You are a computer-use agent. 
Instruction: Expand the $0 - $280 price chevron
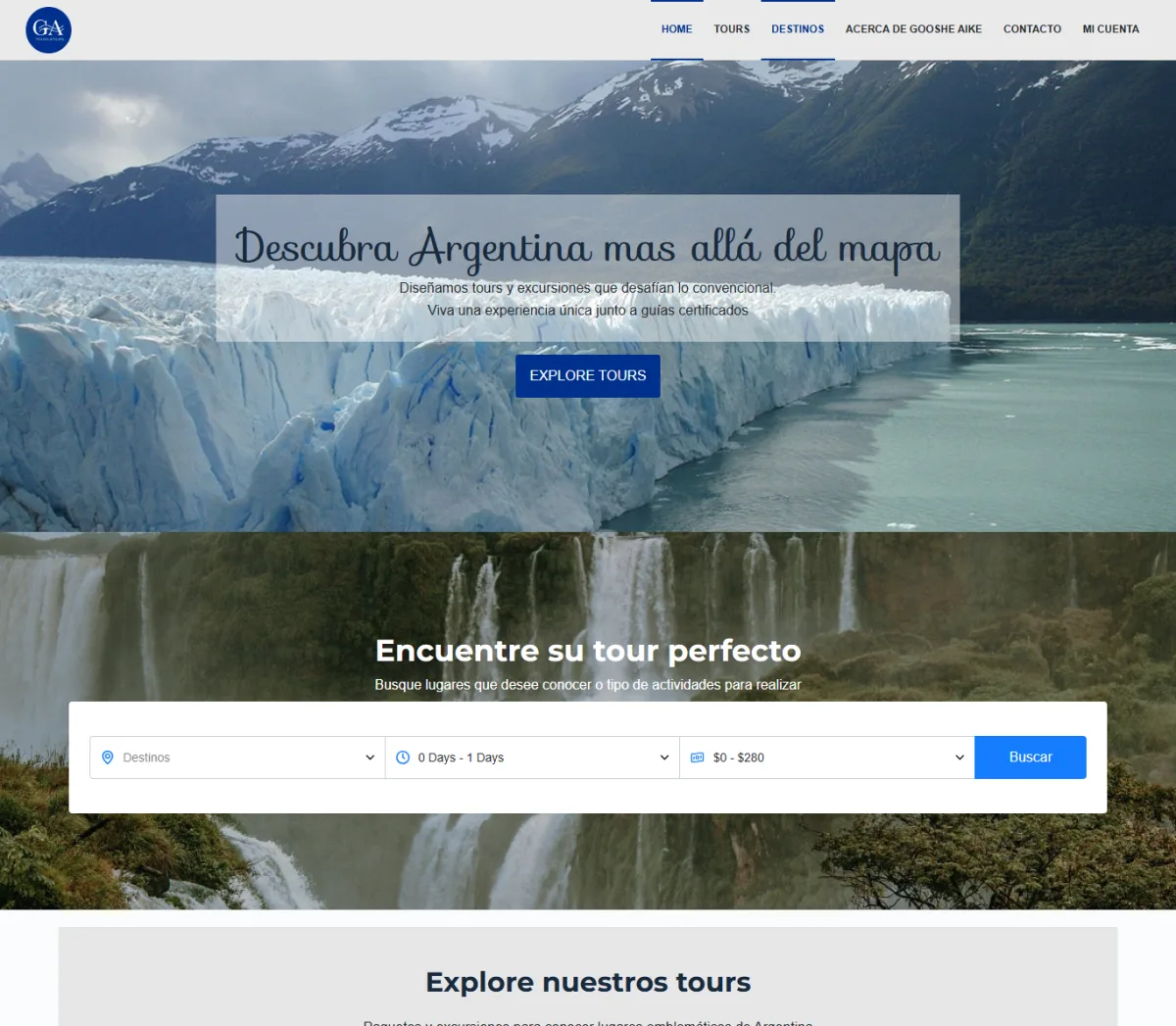[959, 757]
